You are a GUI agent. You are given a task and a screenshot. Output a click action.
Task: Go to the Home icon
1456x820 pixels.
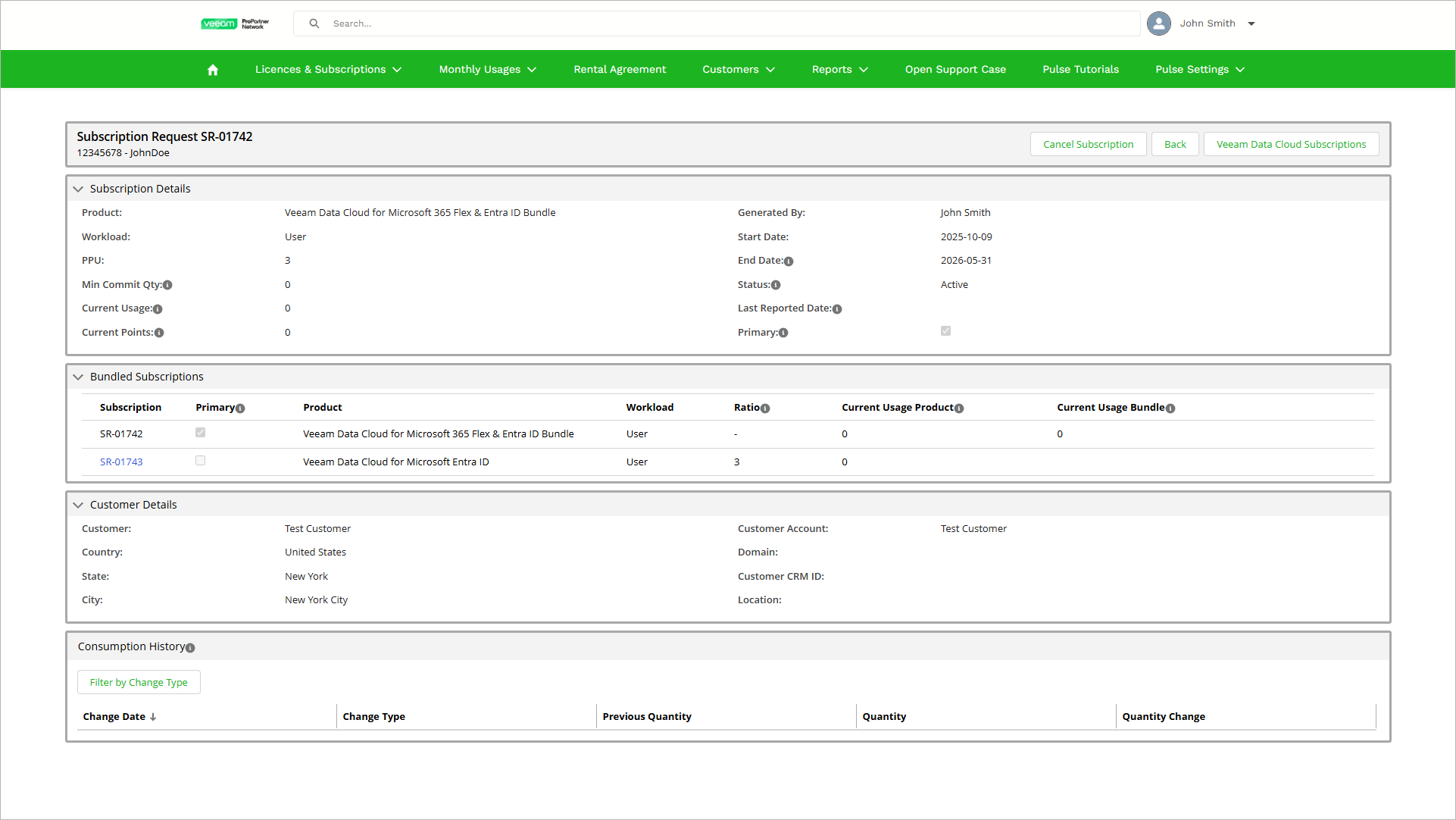pos(213,70)
